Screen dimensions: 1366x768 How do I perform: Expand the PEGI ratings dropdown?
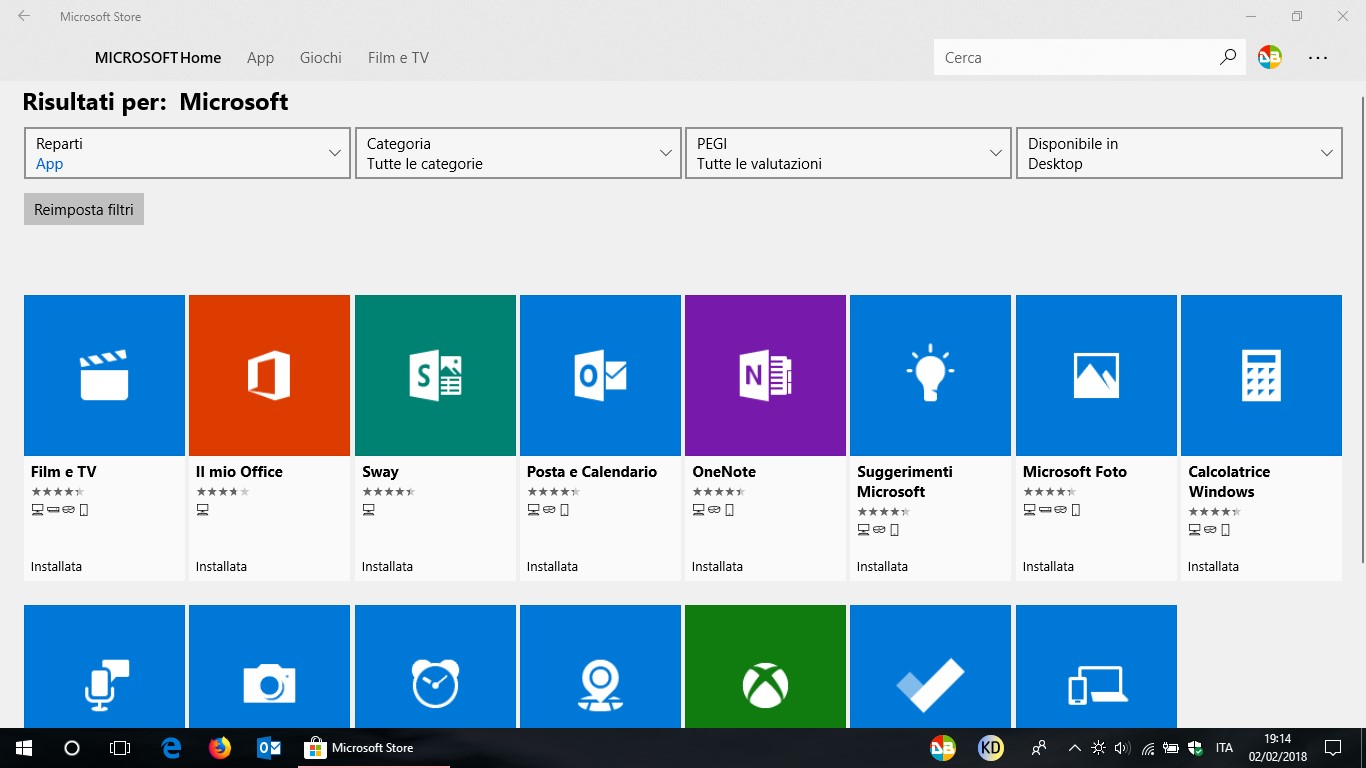848,153
